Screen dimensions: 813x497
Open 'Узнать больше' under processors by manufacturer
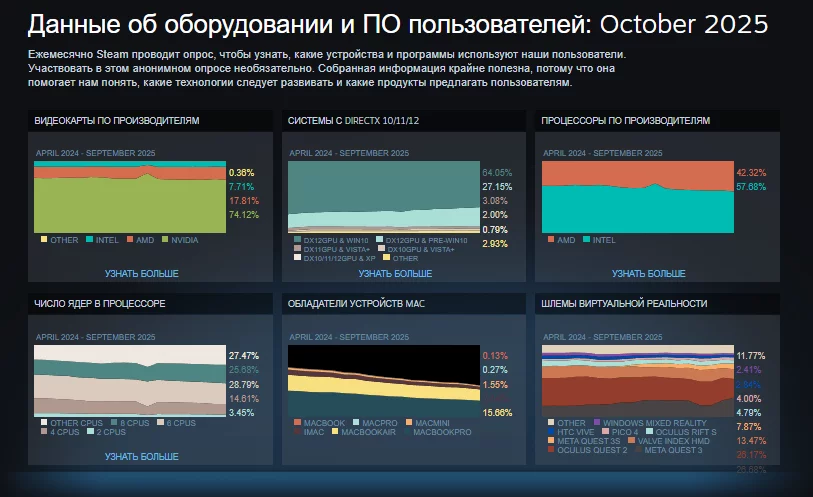pyautogui.click(x=649, y=273)
